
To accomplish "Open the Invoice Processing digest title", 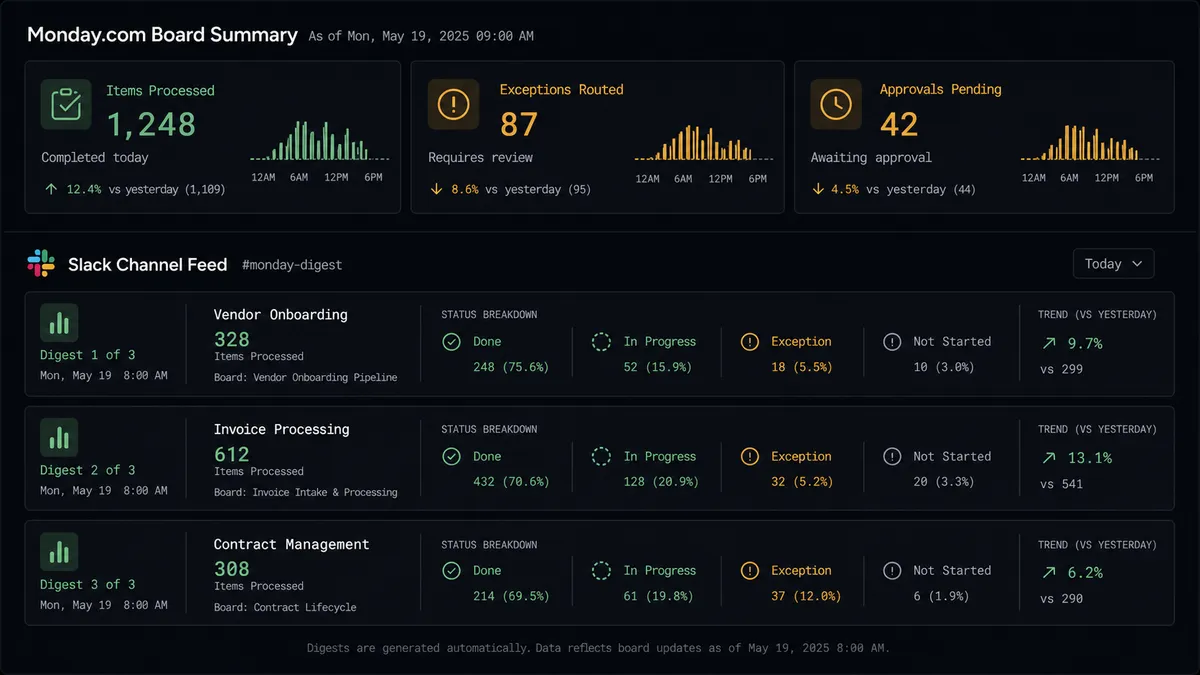I will point(282,430).
